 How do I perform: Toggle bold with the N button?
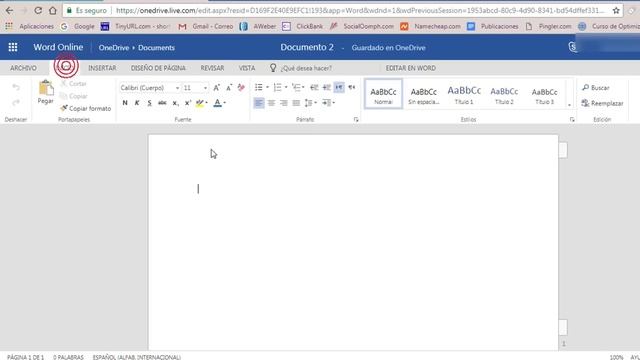pos(125,103)
